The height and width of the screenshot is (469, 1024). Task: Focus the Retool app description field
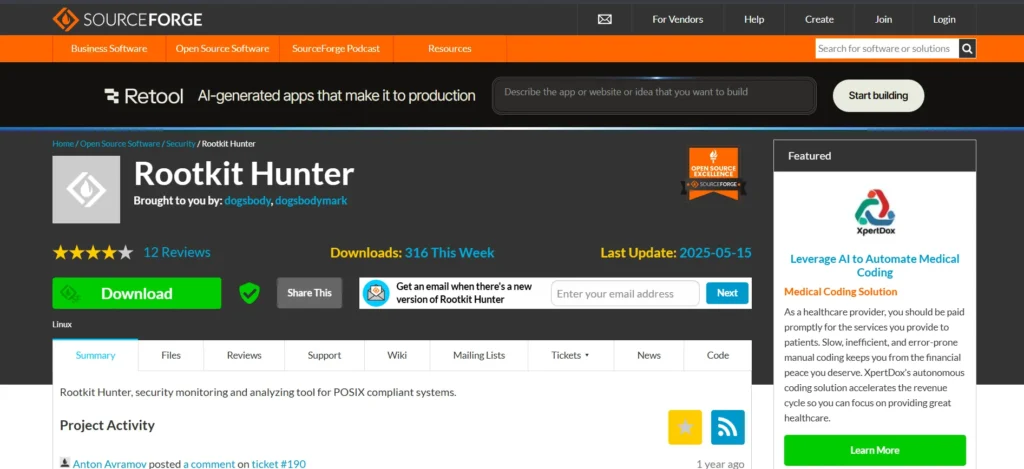point(654,96)
